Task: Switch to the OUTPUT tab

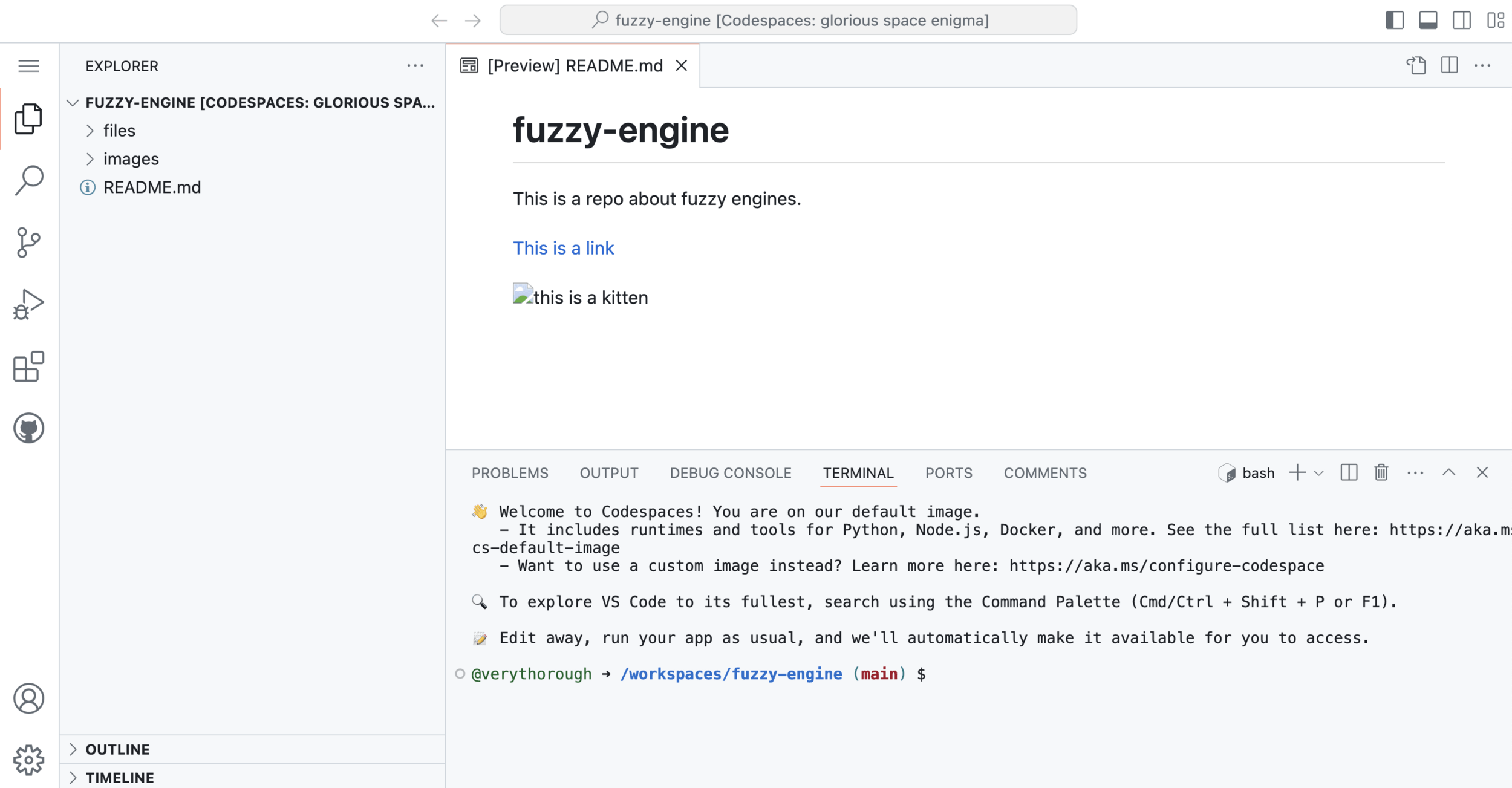Action: pos(609,473)
